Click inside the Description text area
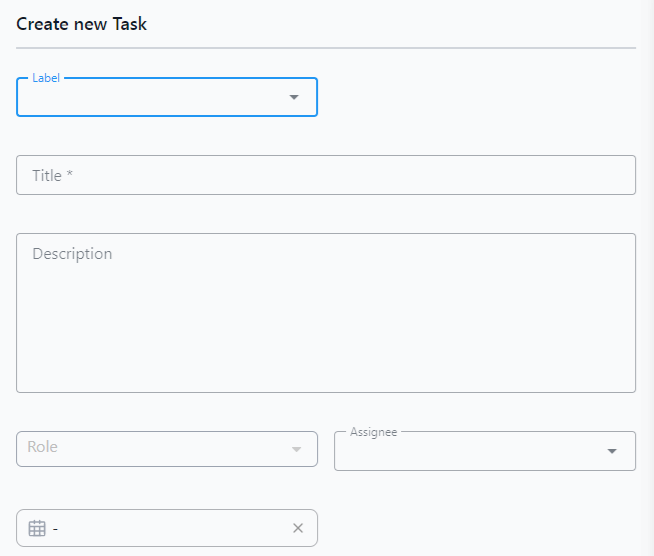654x556 pixels. click(x=326, y=313)
